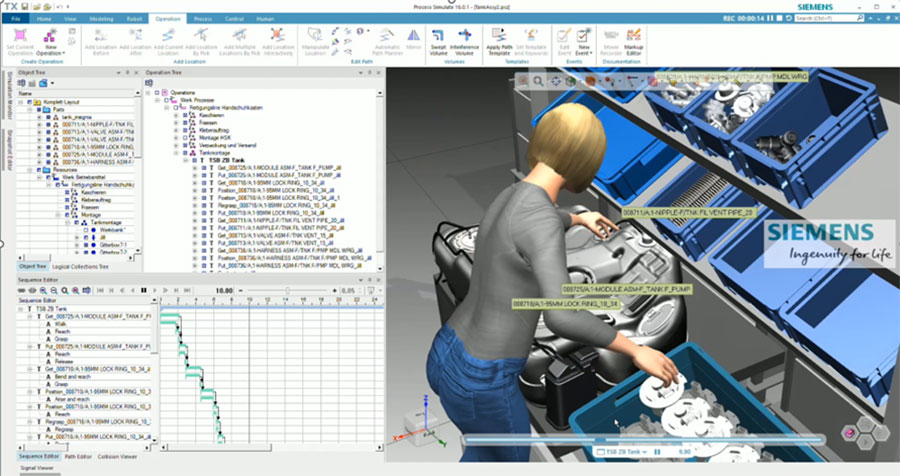Image resolution: width=900 pixels, height=476 pixels.
Task: Open the New Operation dropdown arrow
Action: click(x=64, y=53)
